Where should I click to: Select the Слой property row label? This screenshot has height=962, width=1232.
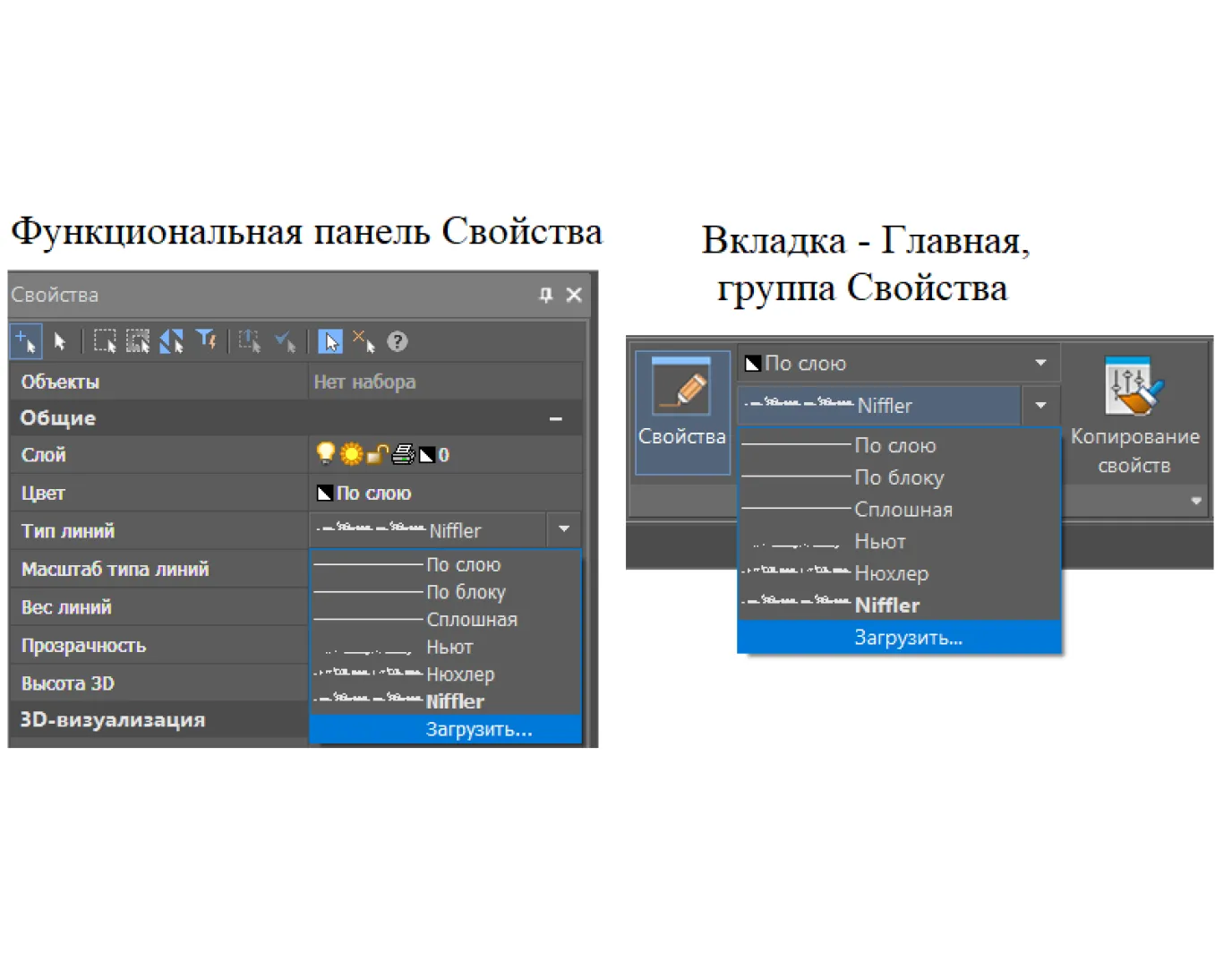pos(43,455)
